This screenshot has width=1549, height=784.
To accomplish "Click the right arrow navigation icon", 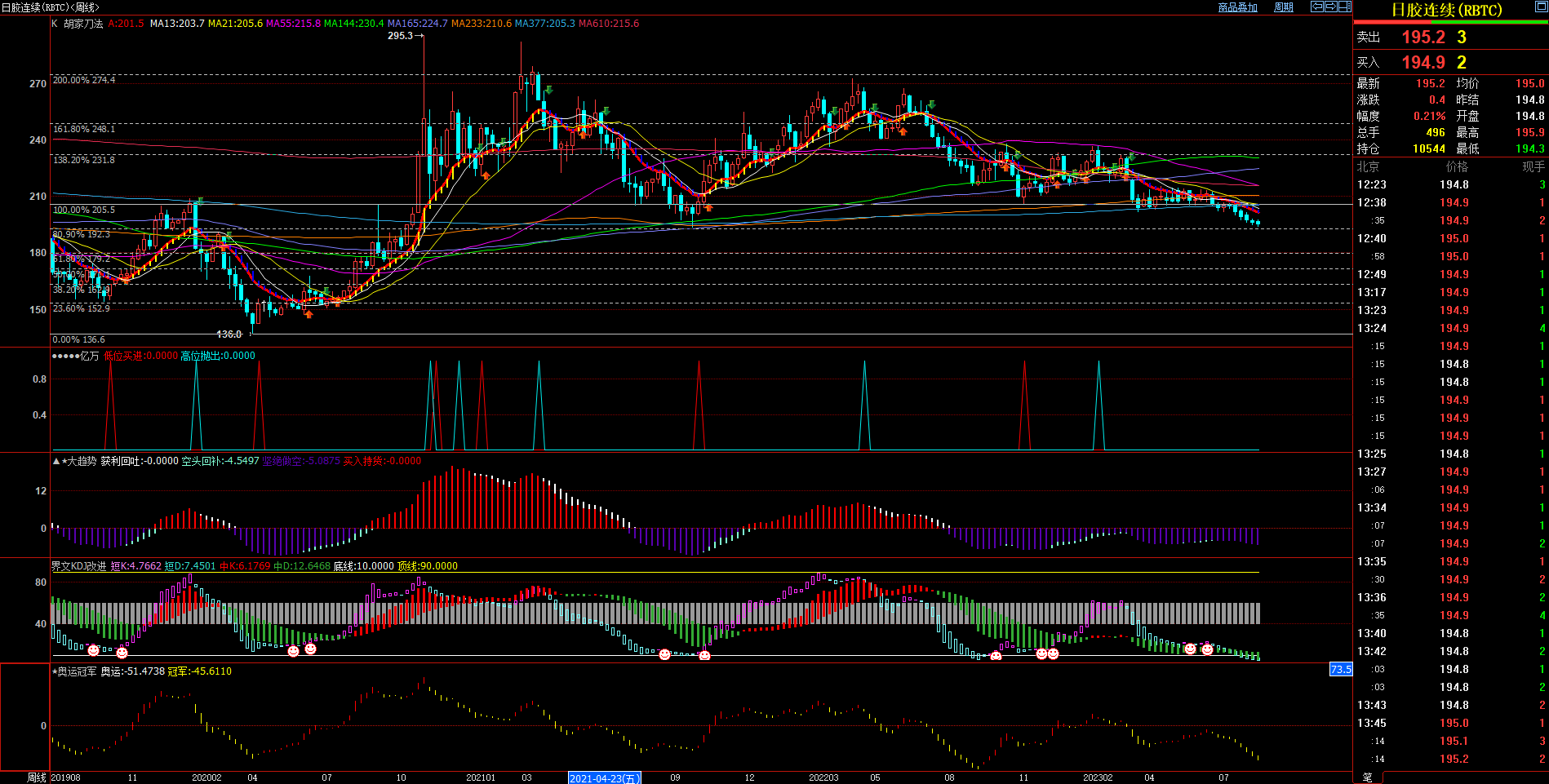I will click(1331, 7).
